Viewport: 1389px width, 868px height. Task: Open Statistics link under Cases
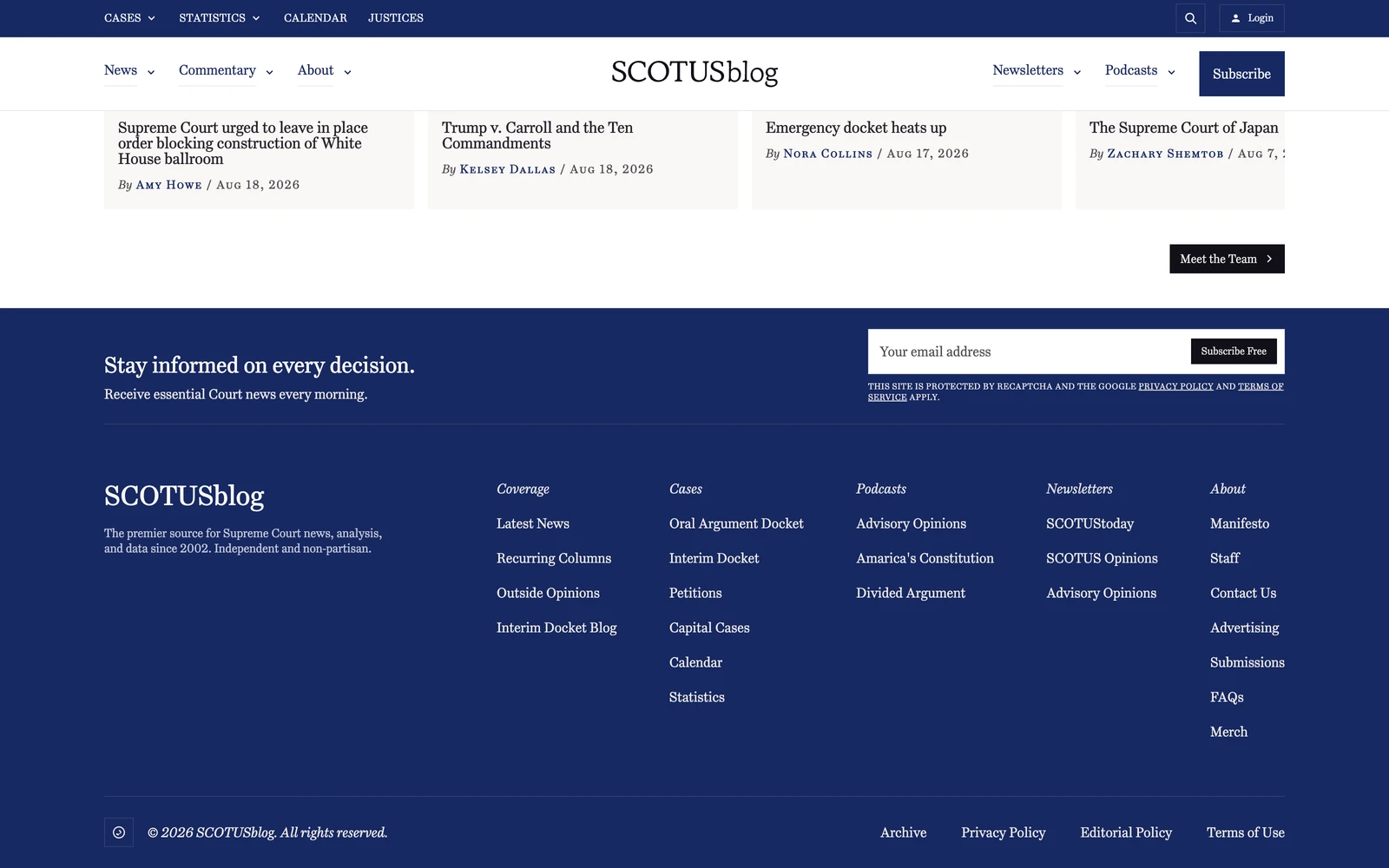point(697,697)
